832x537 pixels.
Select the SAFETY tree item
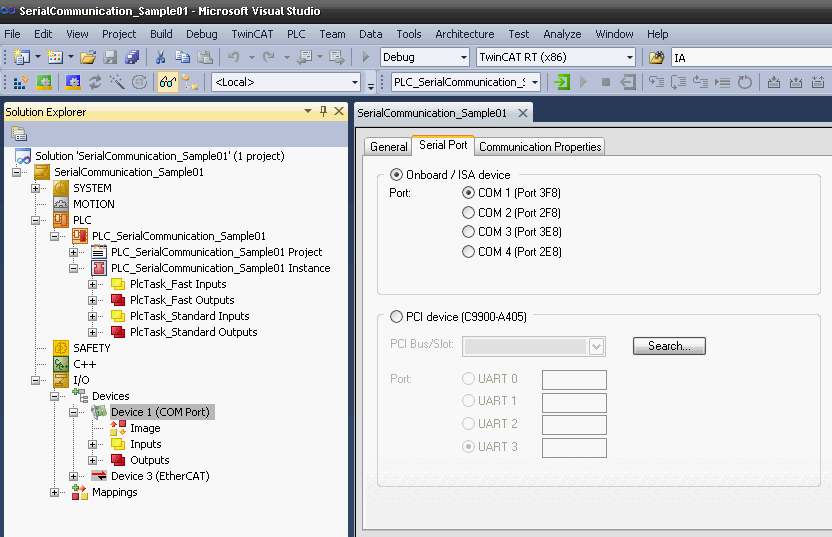[x=92, y=348]
